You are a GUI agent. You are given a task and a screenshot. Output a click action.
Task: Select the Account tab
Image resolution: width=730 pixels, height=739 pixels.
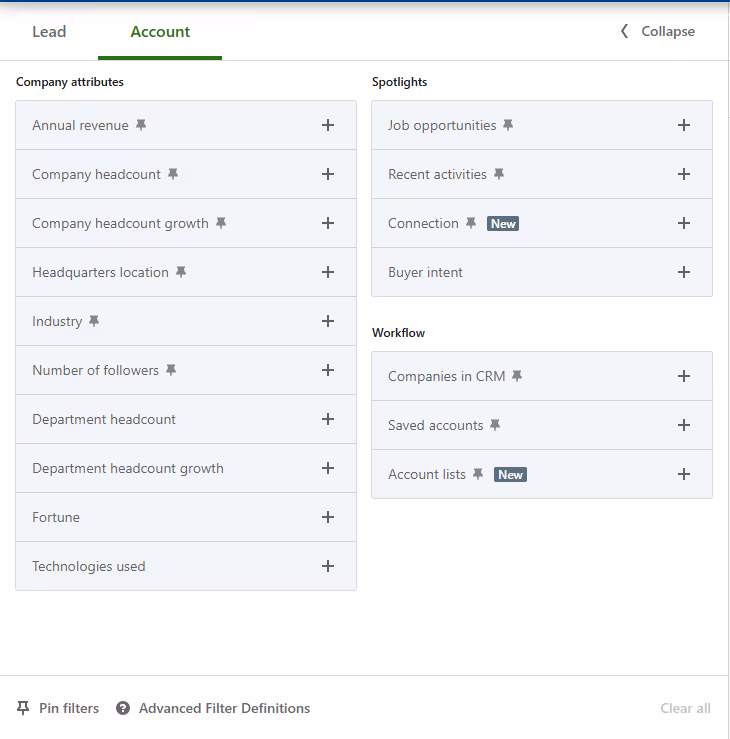point(160,32)
